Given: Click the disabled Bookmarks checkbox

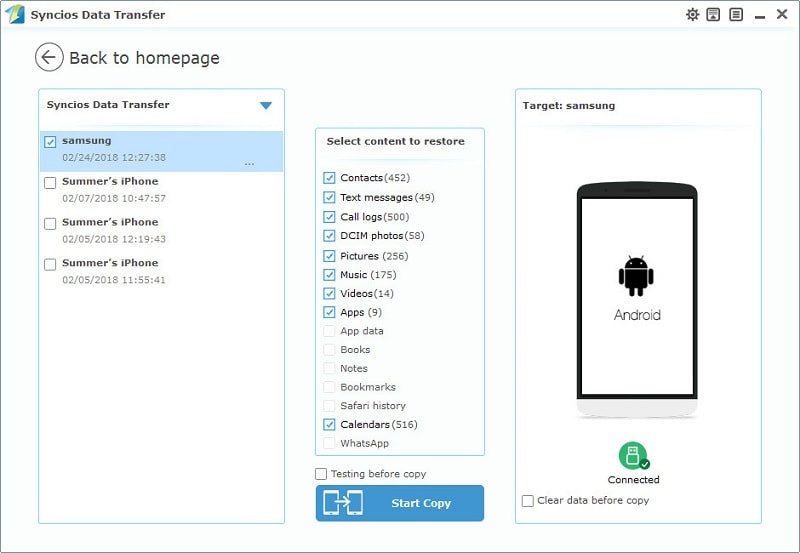Looking at the screenshot, I should [329, 387].
